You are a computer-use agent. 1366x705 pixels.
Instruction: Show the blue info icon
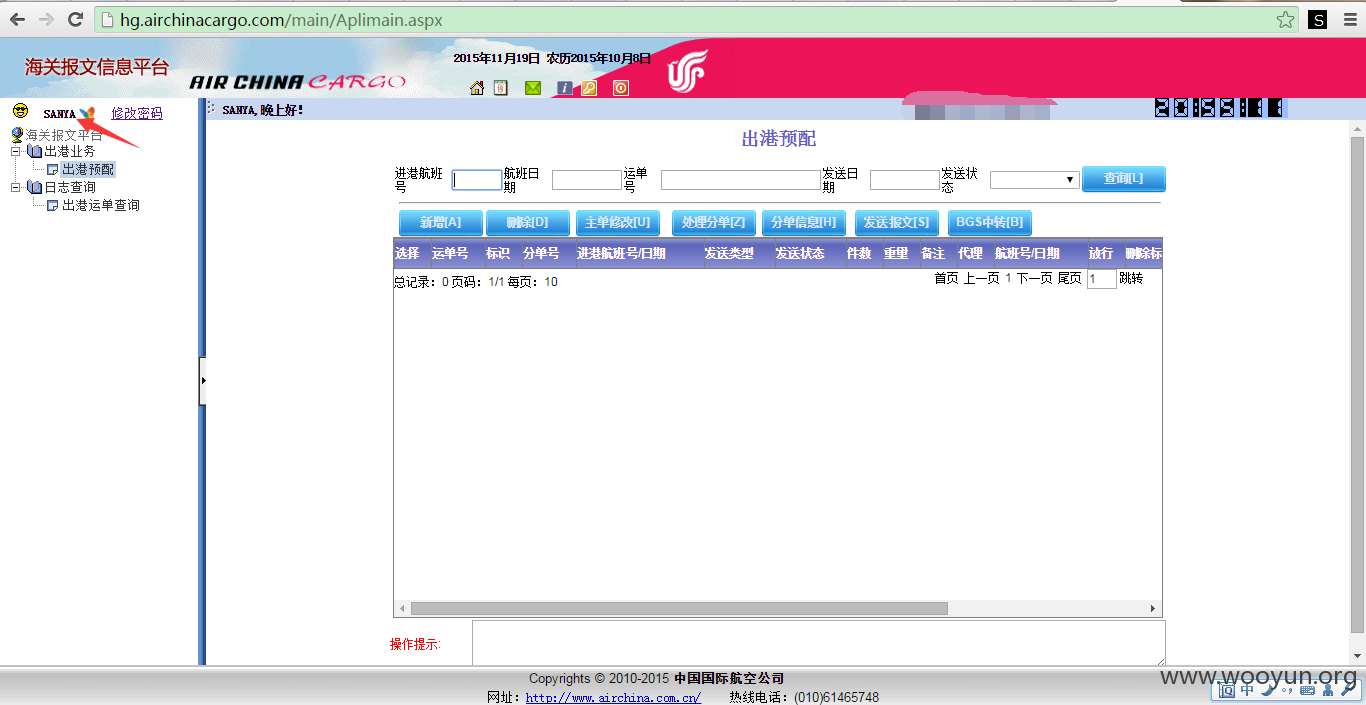click(565, 88)
